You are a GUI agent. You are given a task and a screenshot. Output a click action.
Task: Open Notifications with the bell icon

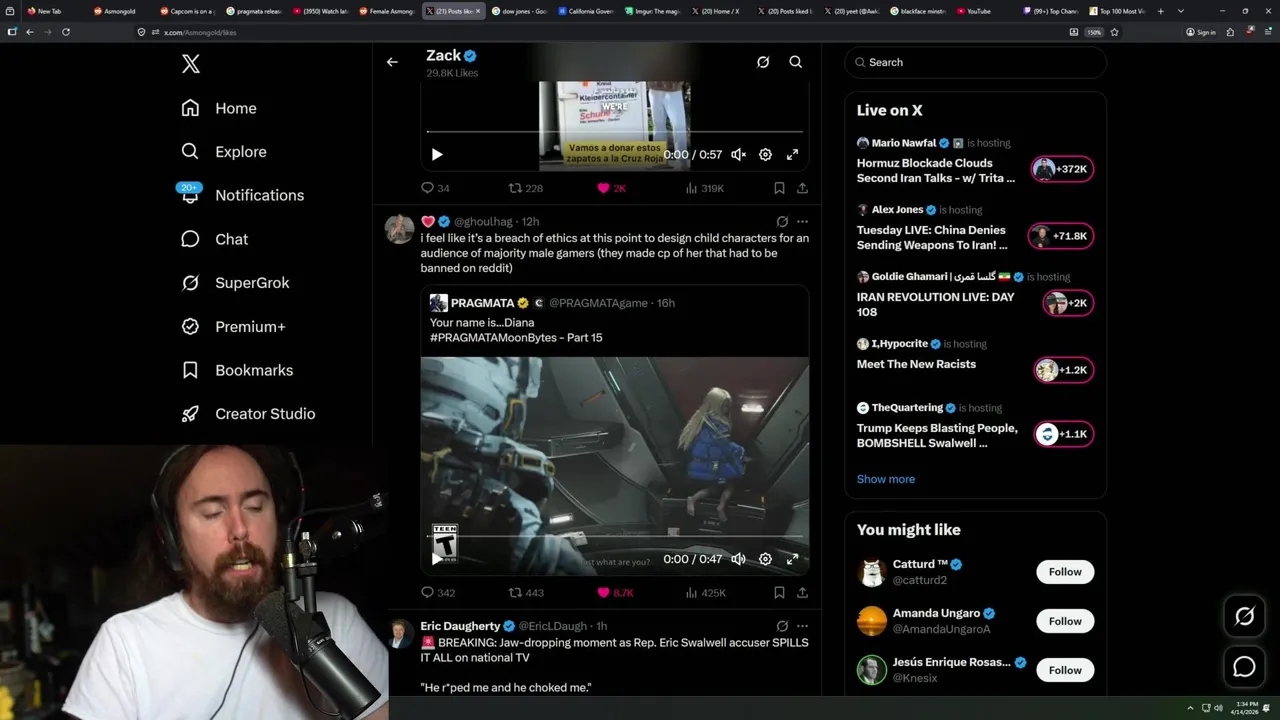(x=190, y=194)
